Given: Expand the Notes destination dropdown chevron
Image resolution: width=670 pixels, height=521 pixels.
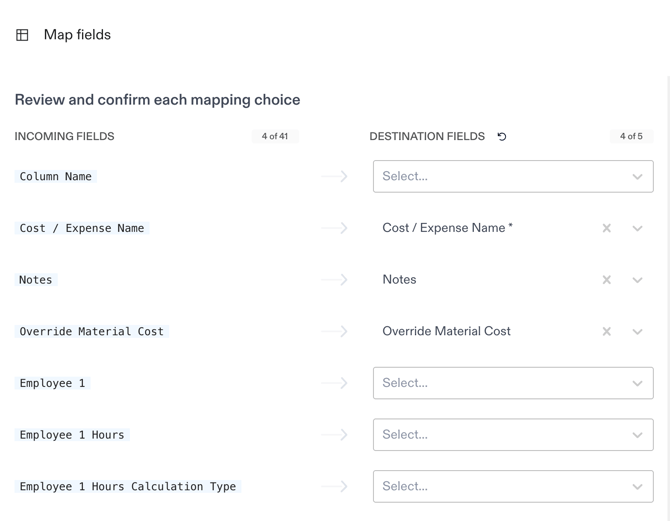Looking at the screenshot, I should [x=637, y=280].
